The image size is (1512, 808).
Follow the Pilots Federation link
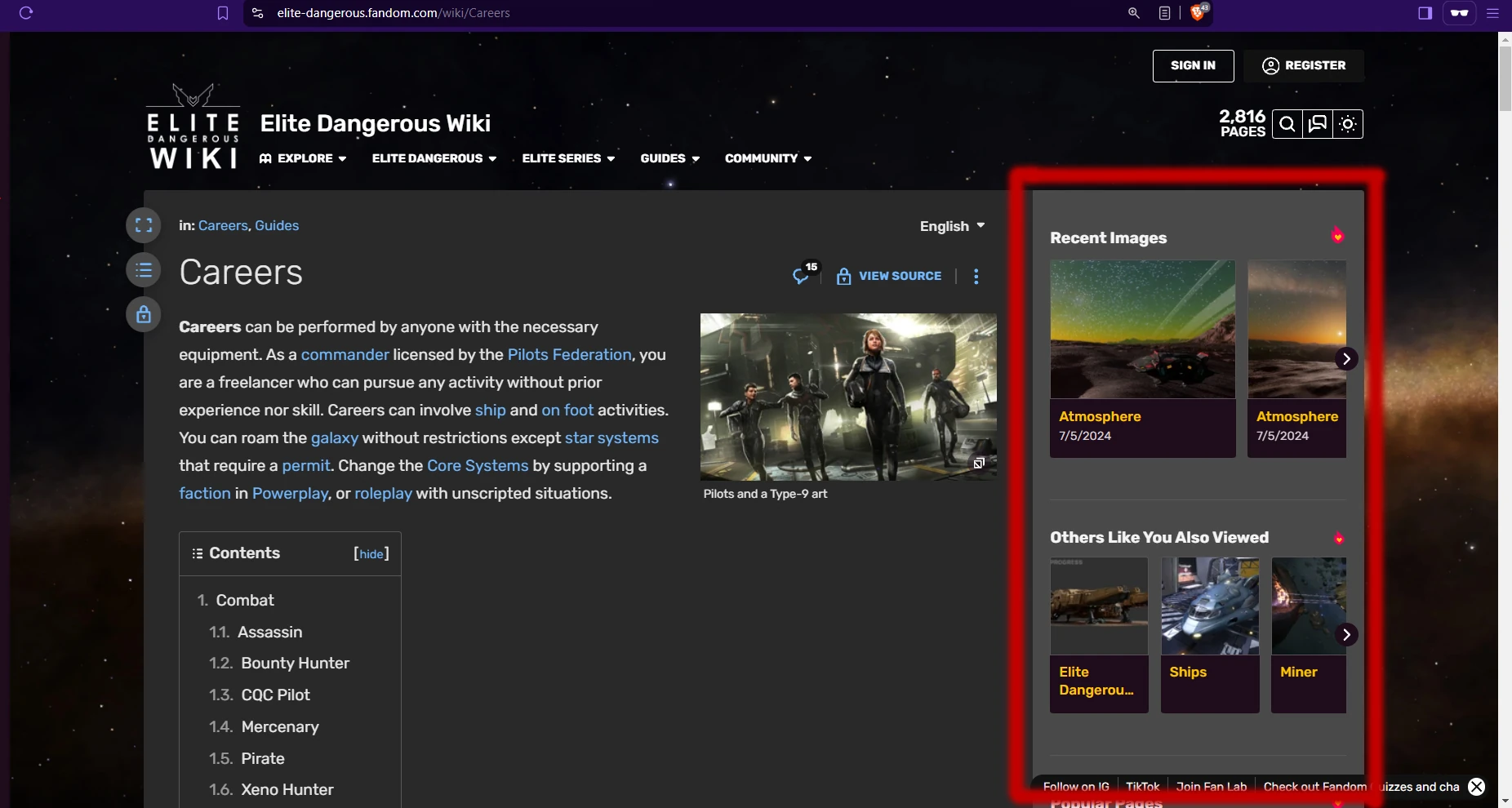coord(569,355)
